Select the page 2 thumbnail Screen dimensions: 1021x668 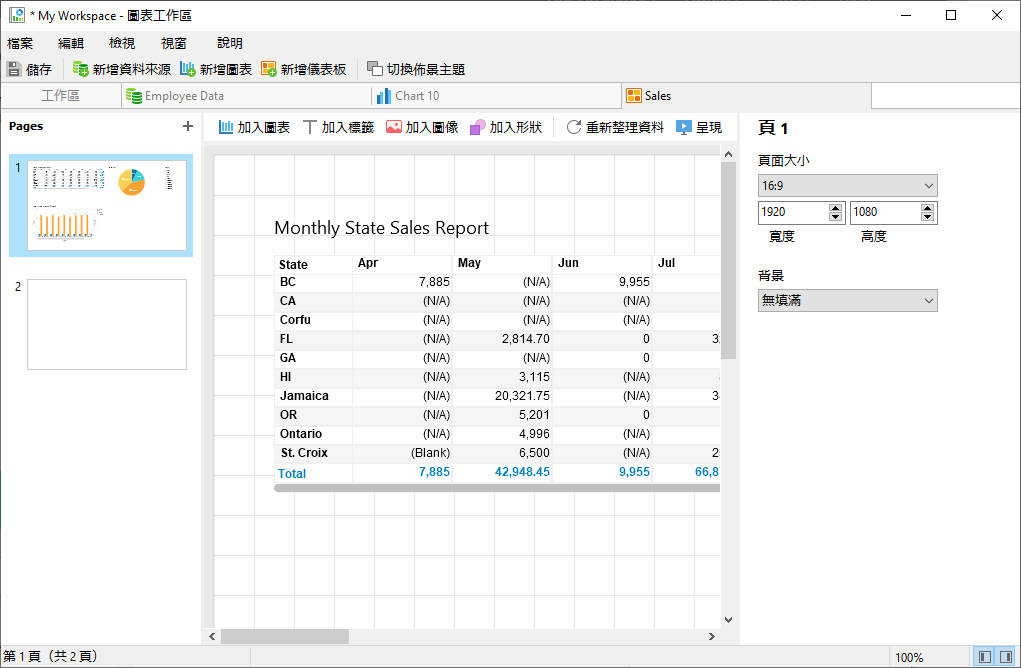(x=106, y=324)
